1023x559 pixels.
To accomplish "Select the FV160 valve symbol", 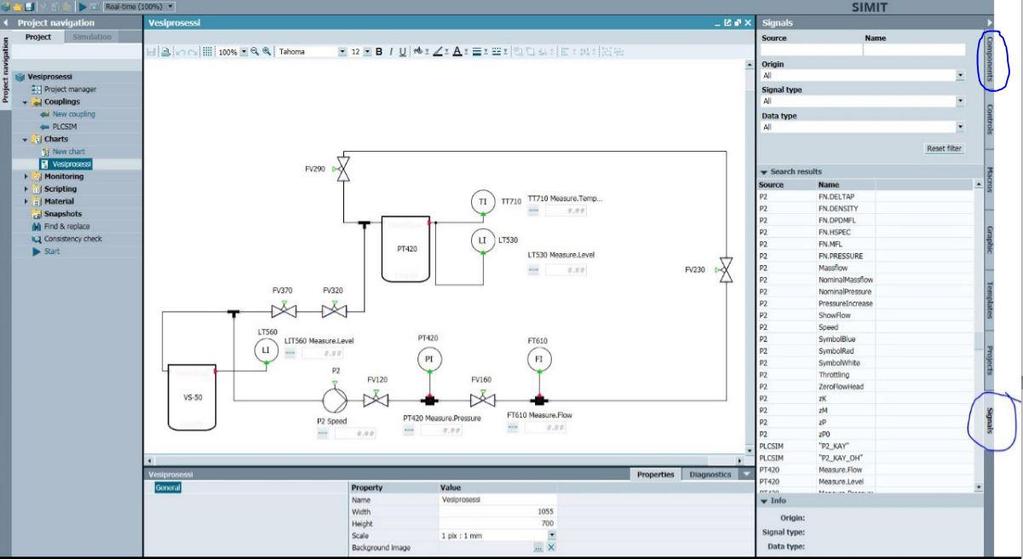I will click(x=482, y=399).
